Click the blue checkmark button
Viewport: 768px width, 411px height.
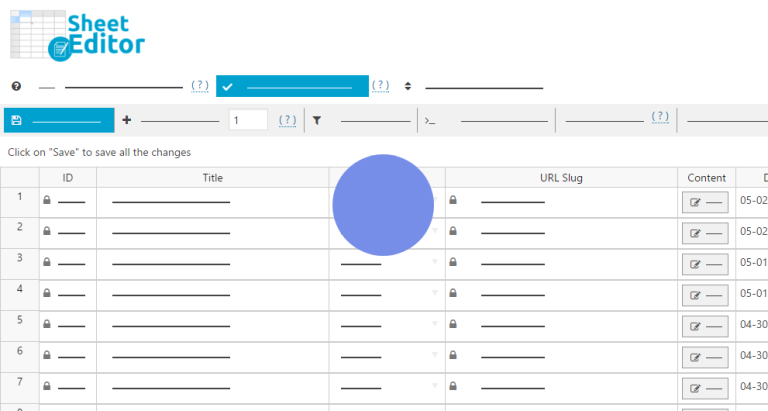point(292,86)
